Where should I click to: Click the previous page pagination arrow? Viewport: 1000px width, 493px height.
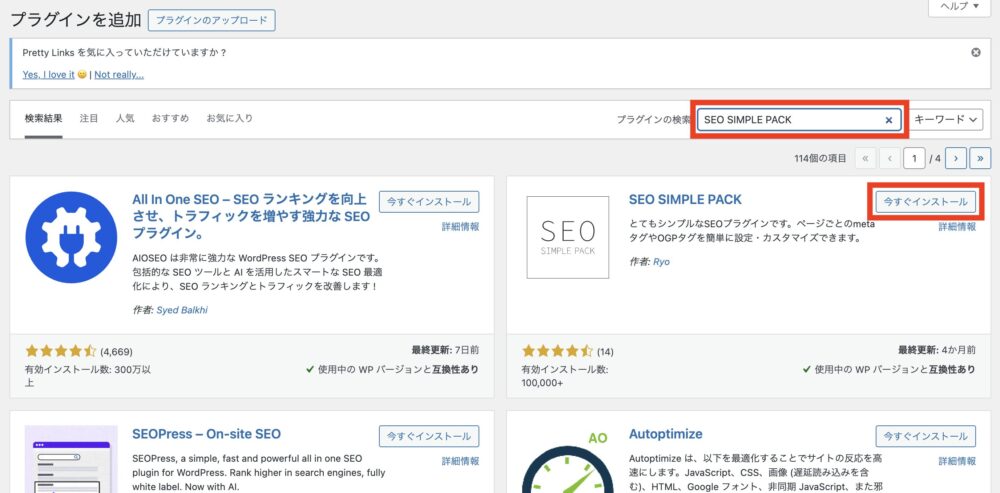[x=889, y=158]
